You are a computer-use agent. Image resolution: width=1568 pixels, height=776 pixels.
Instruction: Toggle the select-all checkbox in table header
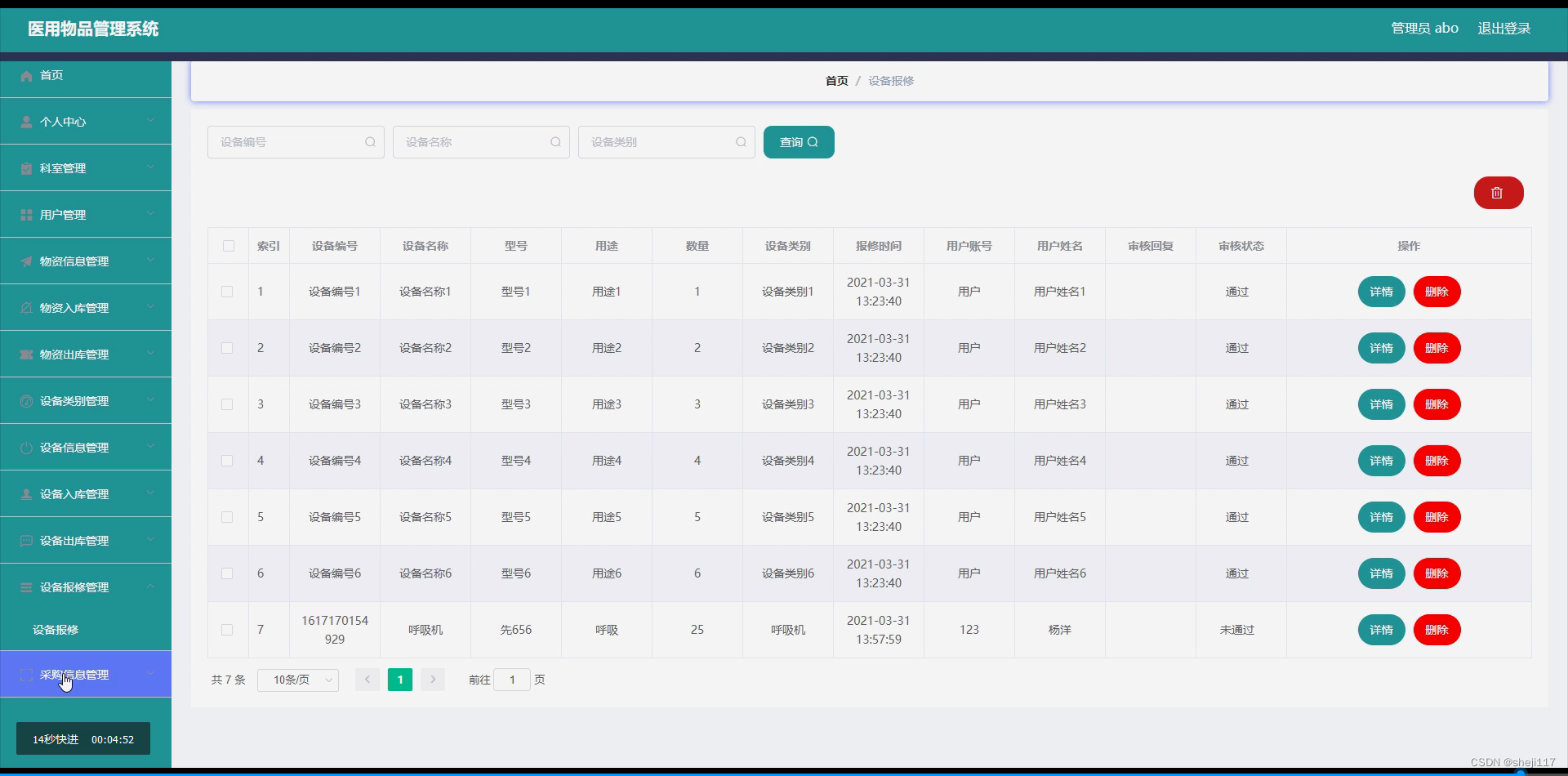click(x=228, y=245)
